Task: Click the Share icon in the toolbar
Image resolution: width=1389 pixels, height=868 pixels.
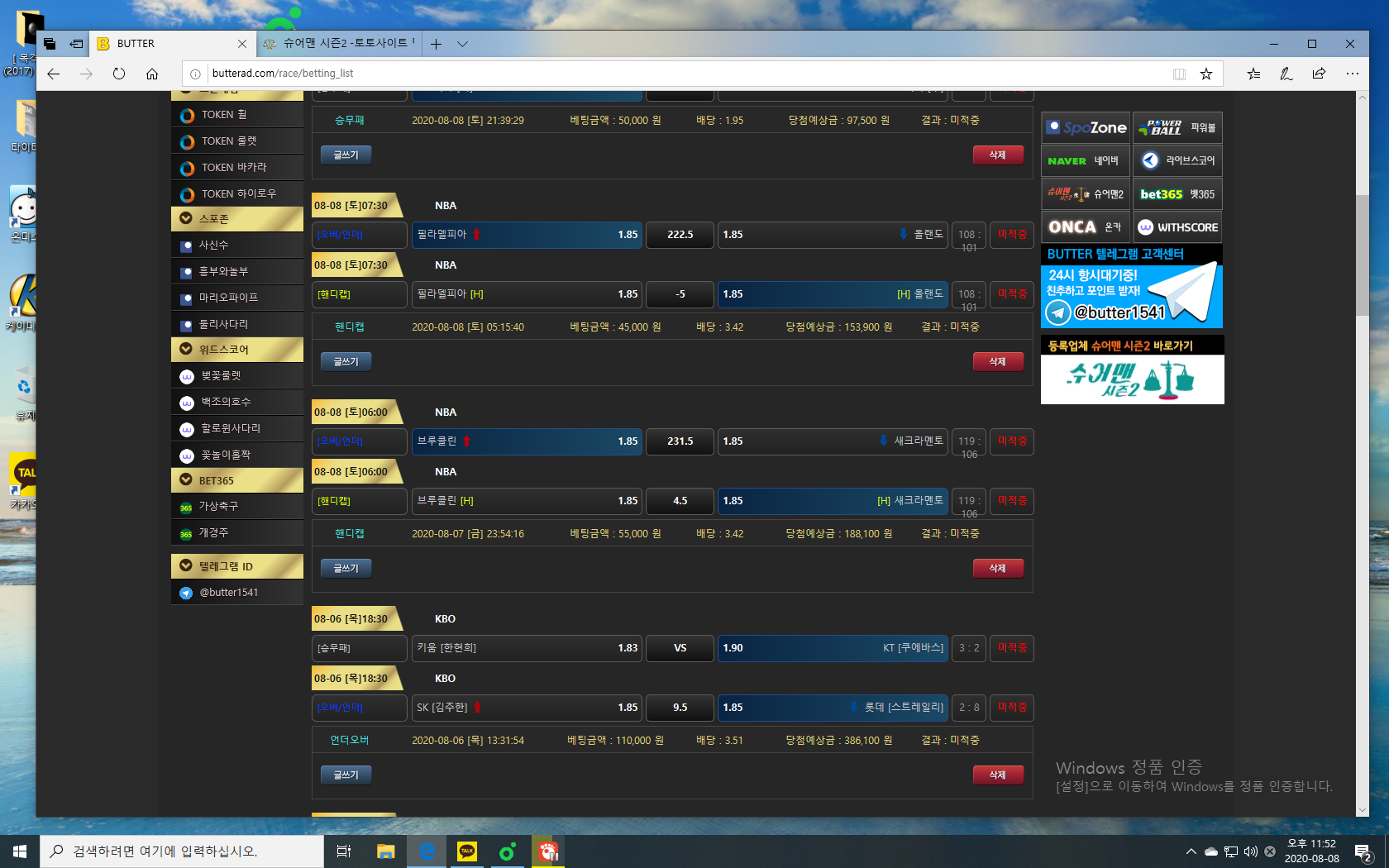Action: click(x=1319, y=74)
